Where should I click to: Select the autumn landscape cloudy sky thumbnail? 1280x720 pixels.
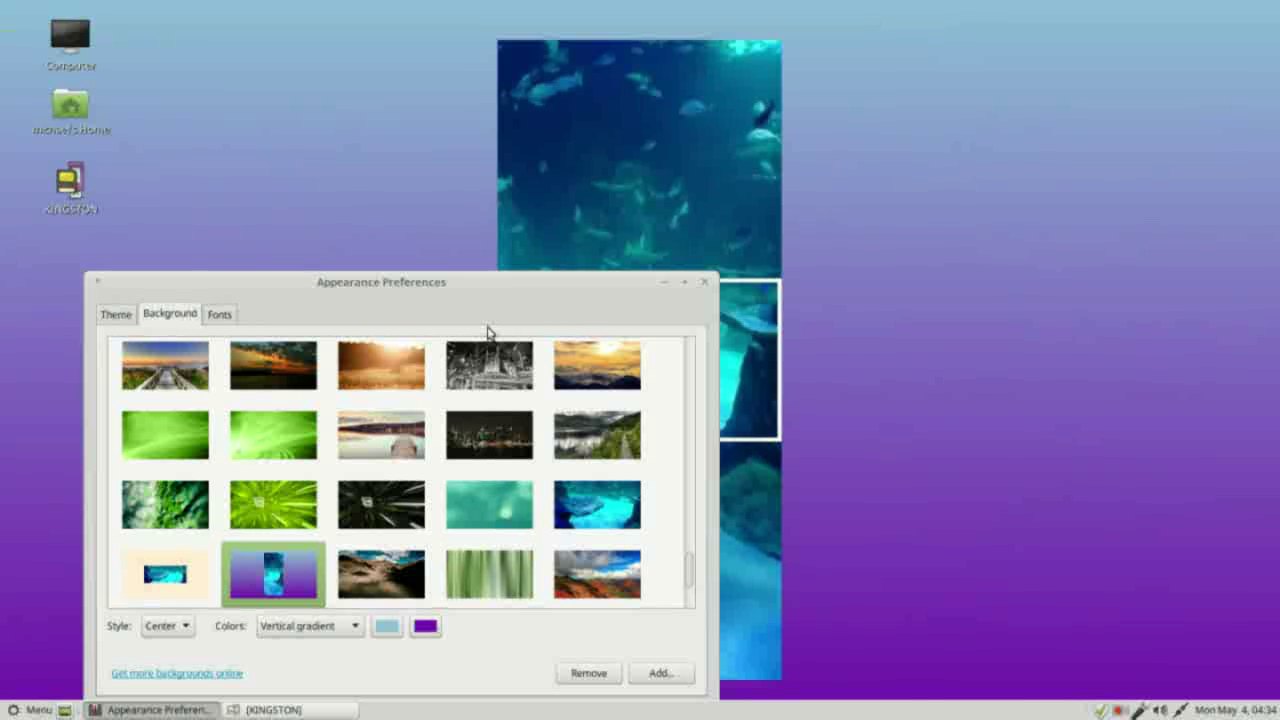[x=597, y=575]
